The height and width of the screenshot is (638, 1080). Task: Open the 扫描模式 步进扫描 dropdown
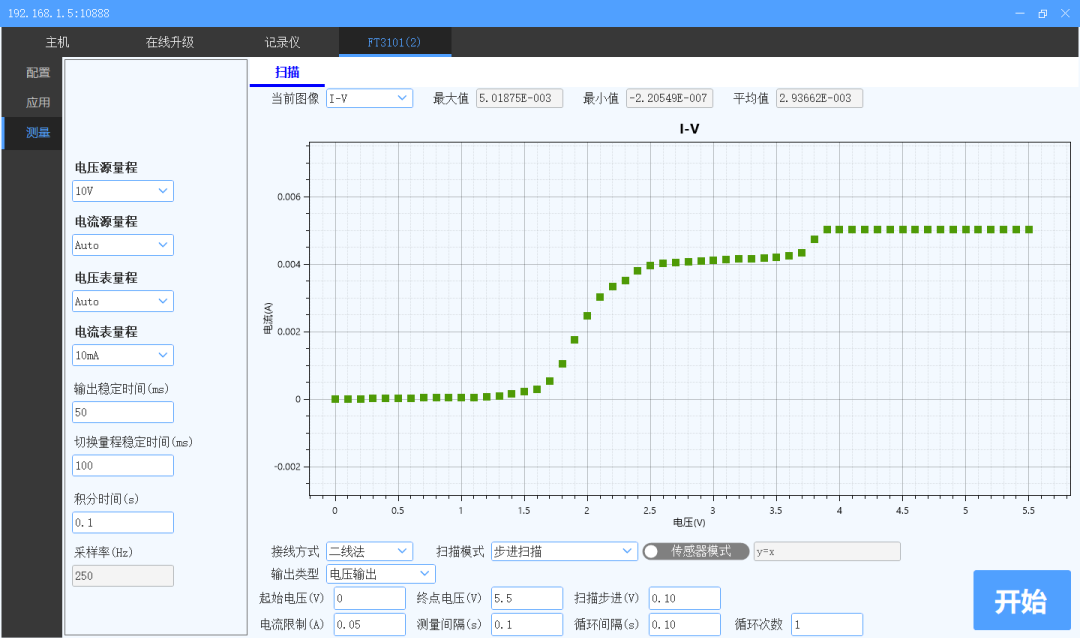563,551
